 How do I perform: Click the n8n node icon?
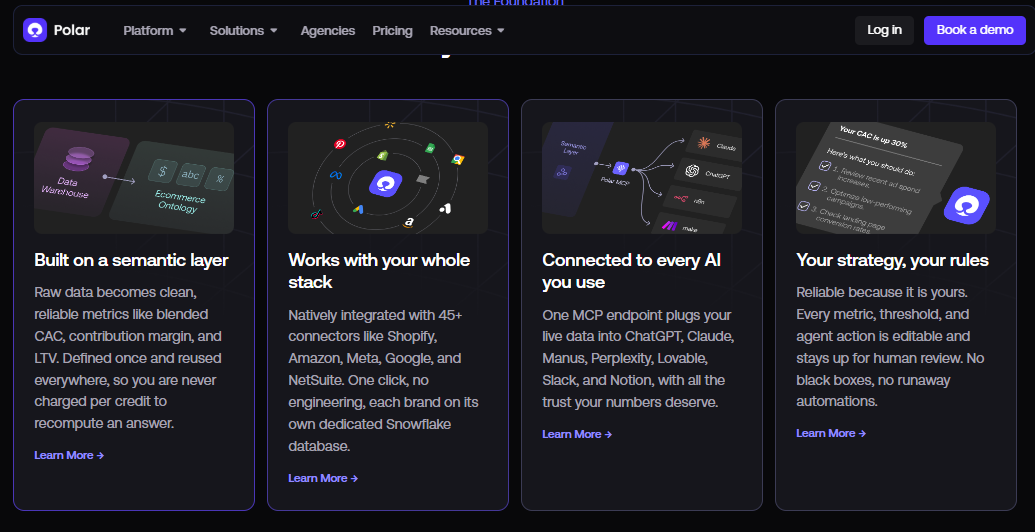[680, 199]
